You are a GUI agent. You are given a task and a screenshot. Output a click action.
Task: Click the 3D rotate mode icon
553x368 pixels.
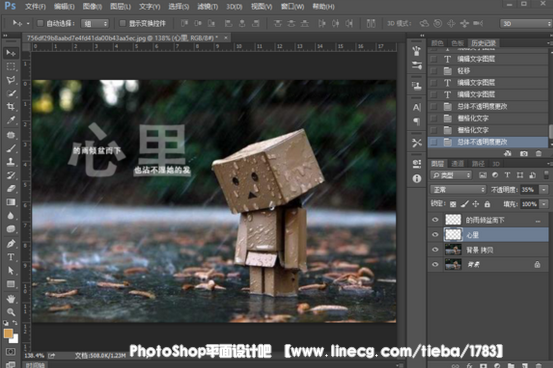click(x=424, y=23)
